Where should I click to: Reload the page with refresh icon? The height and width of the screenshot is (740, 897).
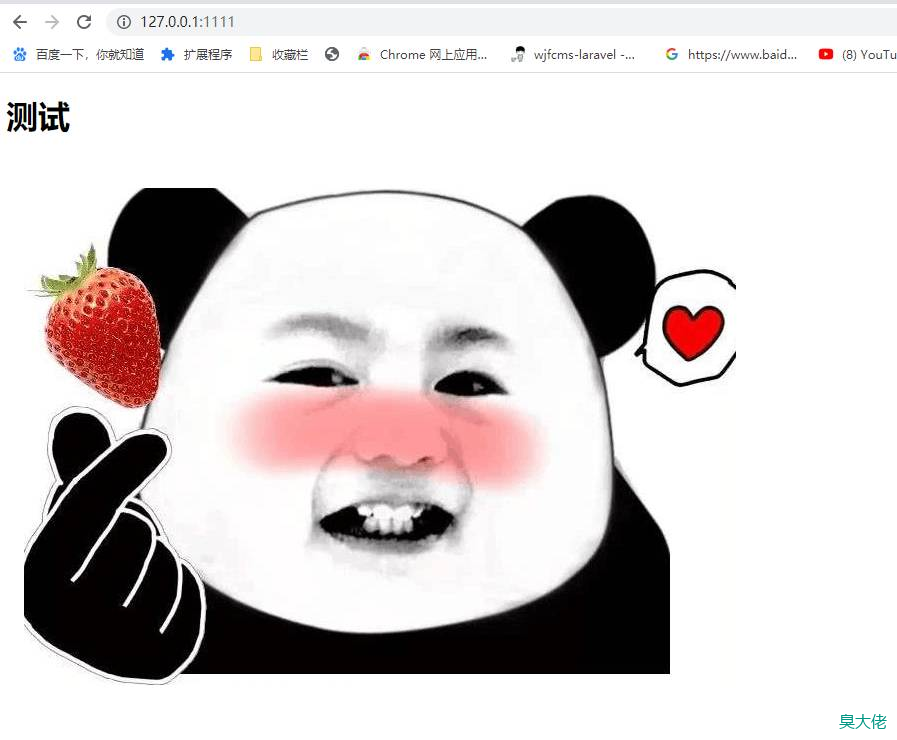(84, 22)
